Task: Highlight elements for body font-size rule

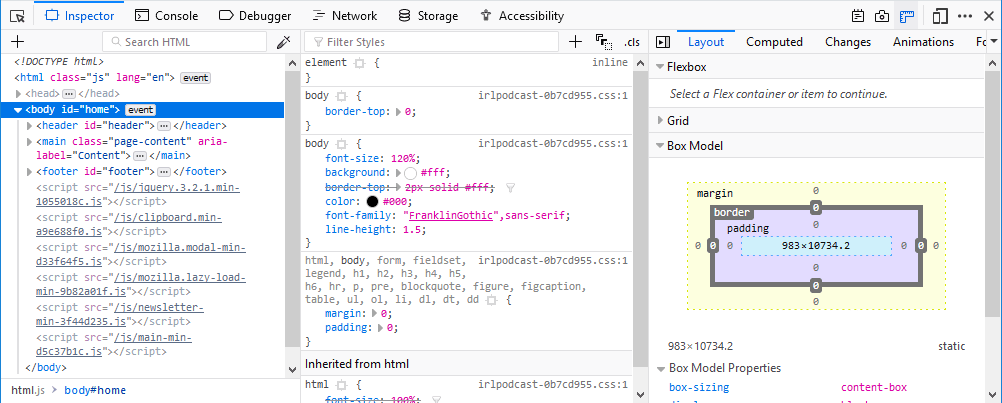Action: (341, 144)
